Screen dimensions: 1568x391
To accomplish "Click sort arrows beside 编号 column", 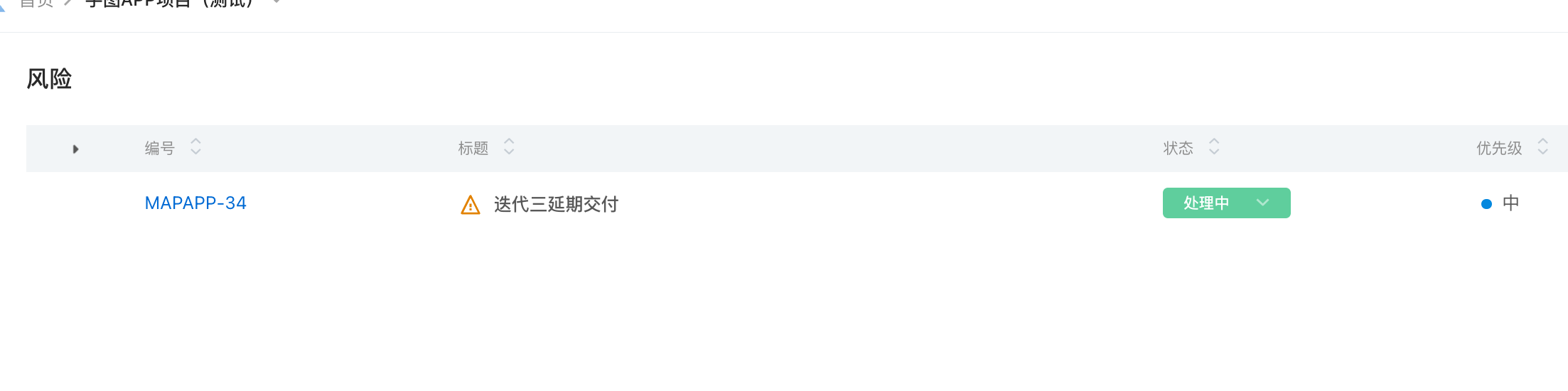I will pyautogui.click(x=196, y=146).
